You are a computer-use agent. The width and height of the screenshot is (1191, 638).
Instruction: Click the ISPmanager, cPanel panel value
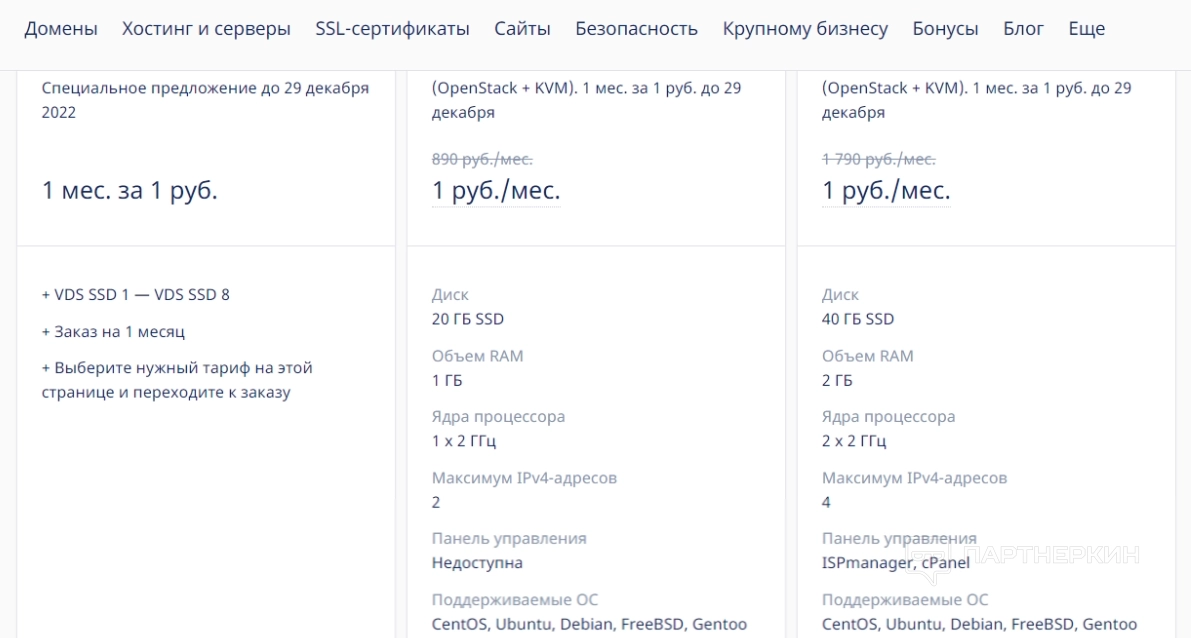click(880, 563)
